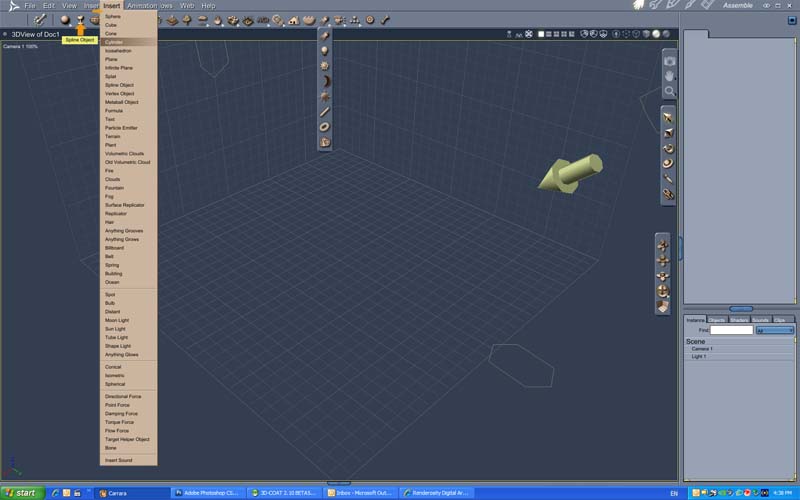Viewport: 800px width, 500px height.
Task: Expand the properties tray top-right menu
Action: pyautogui.click(x=794, y=21)
